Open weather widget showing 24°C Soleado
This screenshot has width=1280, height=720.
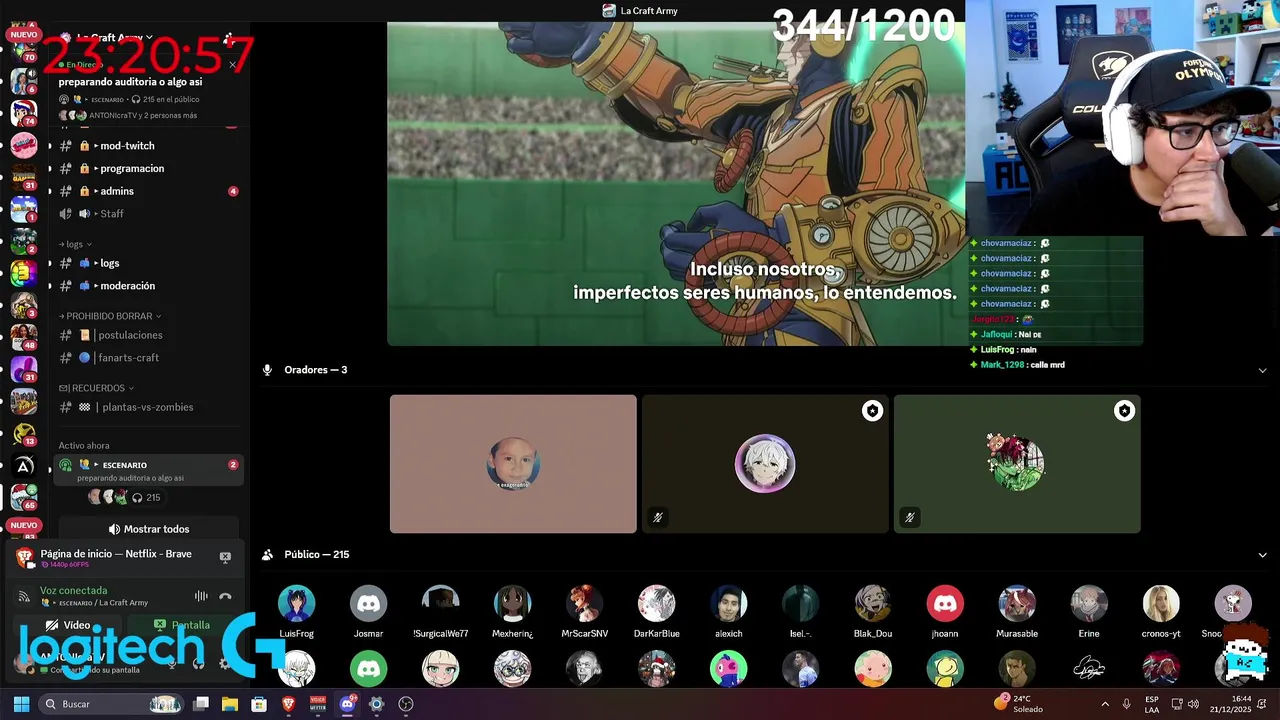pos(1019,704)
